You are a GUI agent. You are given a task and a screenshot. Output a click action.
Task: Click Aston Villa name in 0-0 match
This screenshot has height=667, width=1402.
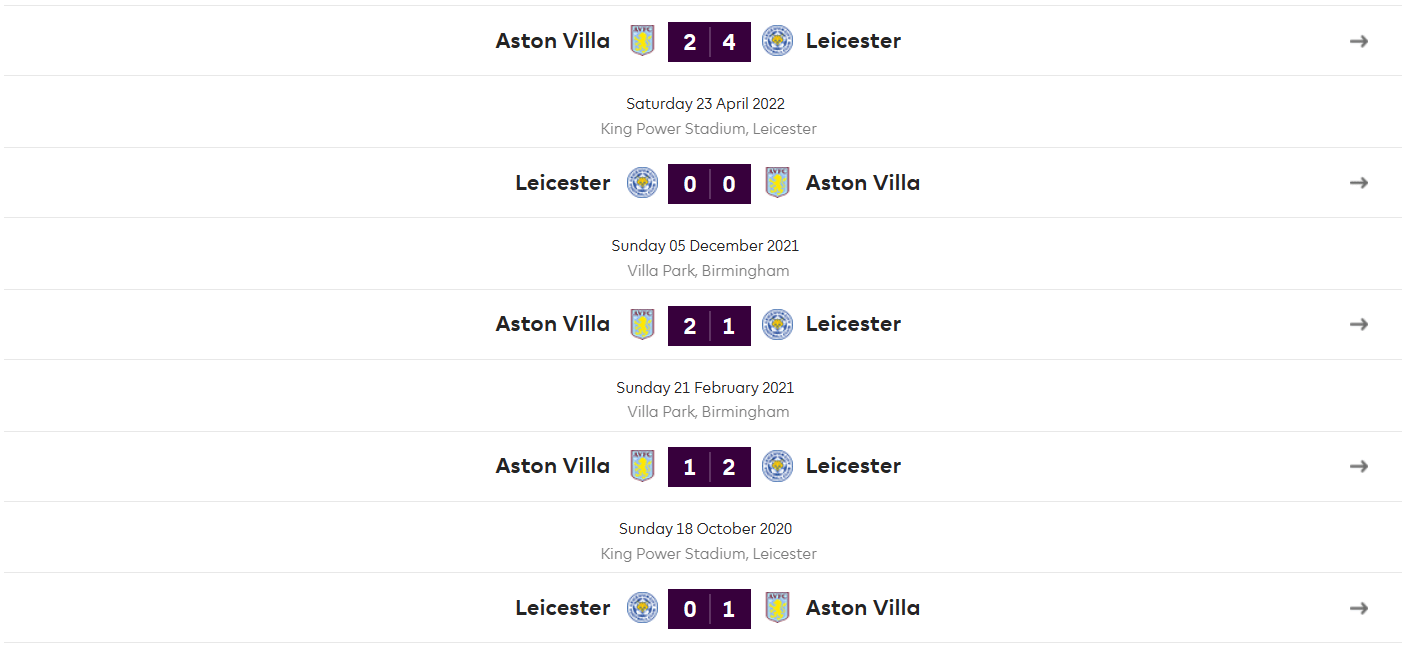(863, 183)
